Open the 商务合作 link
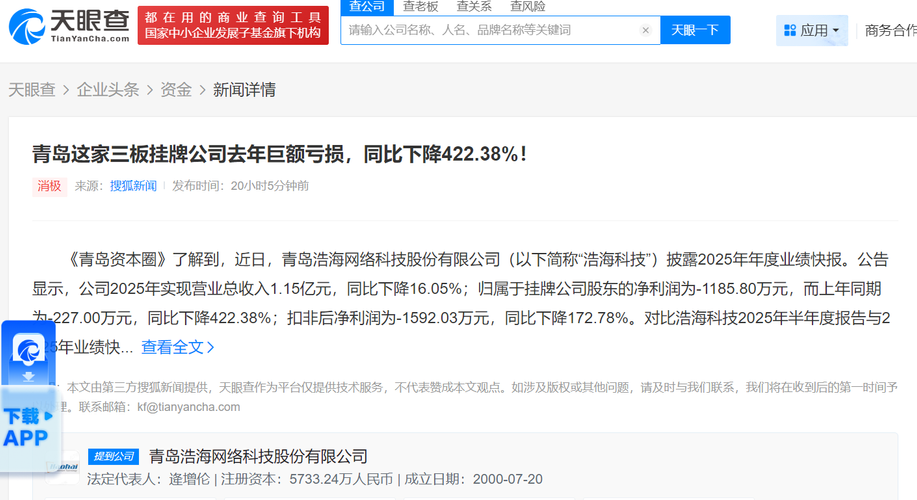The width and height of the screenshot is (917, 500). pyautogui.click(x=891, y=30)
